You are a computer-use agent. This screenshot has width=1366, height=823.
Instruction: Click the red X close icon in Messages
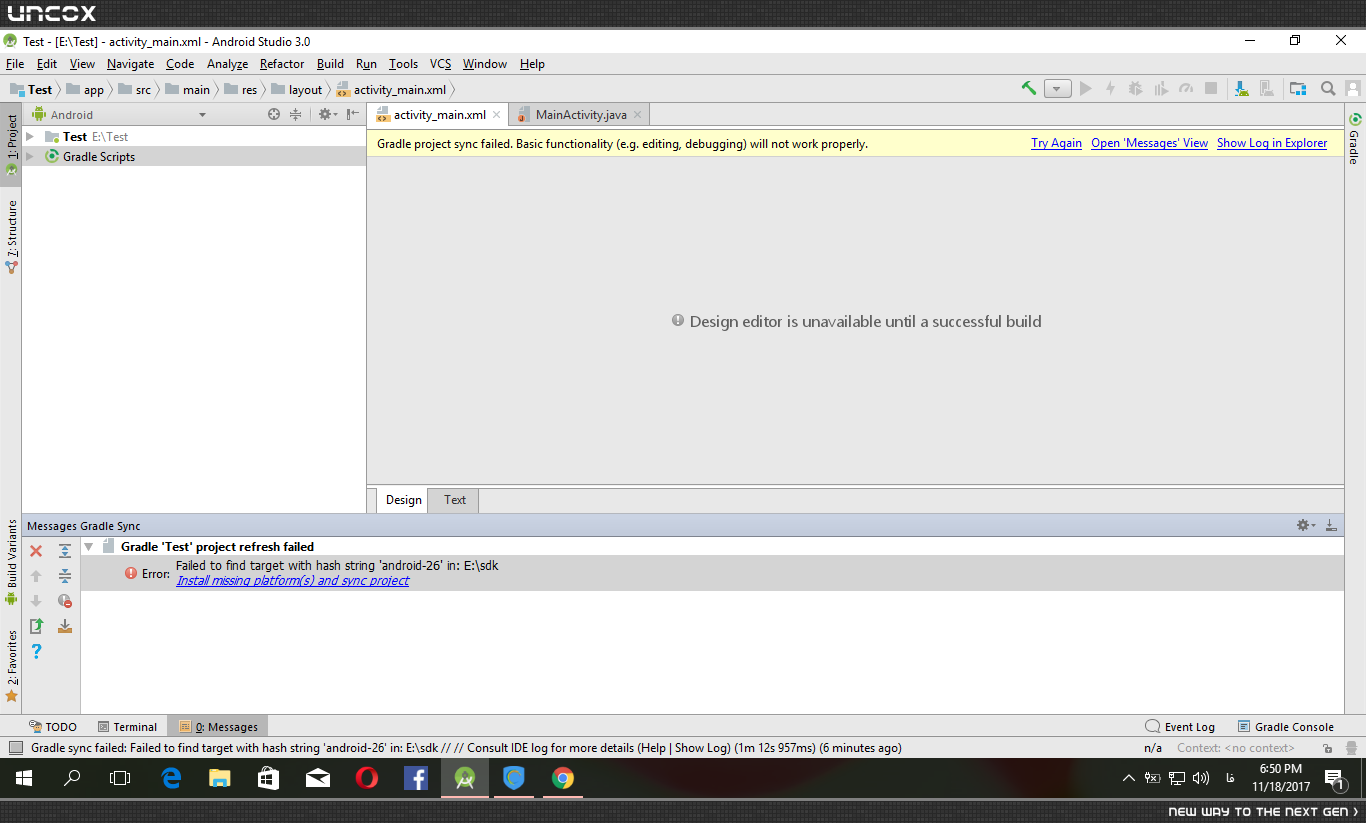tap(36, 551)
